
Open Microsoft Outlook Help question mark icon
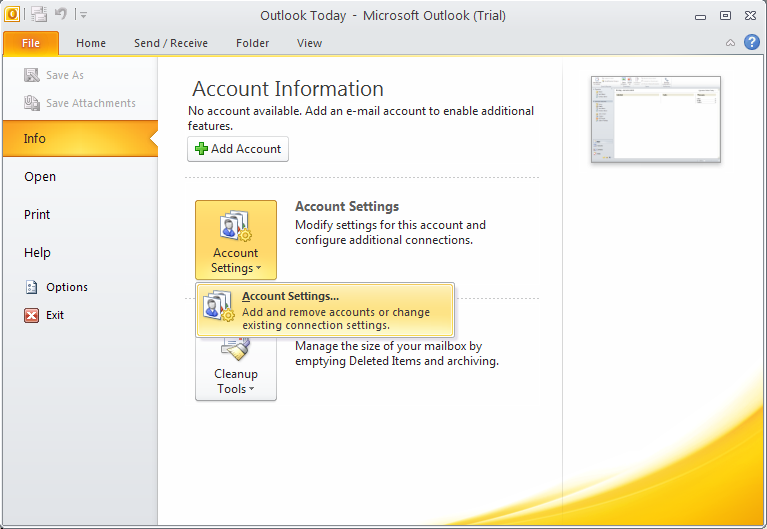pyautogui.click(x=752, y=43)
